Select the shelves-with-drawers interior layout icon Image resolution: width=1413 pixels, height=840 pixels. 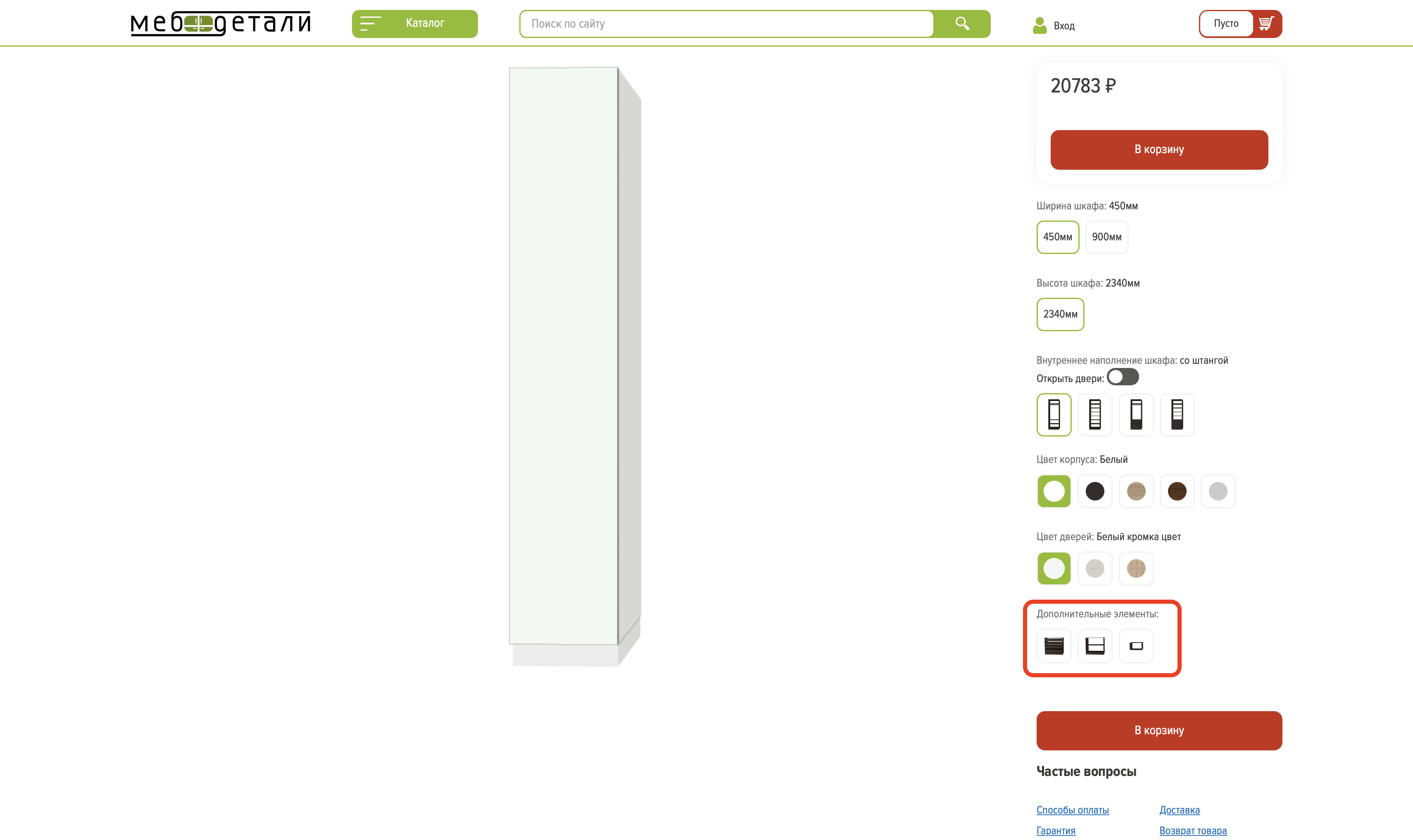[1177, 414]
